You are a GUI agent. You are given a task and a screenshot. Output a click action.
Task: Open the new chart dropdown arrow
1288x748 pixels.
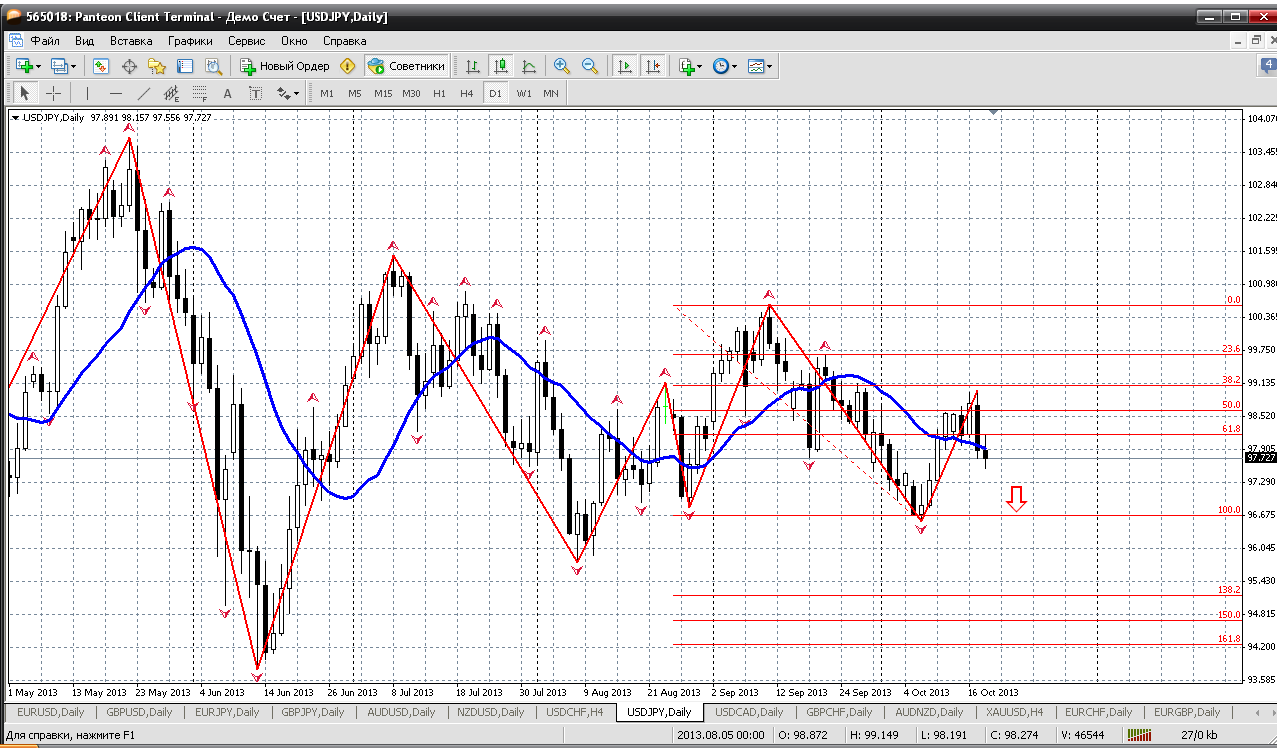click(x=38, y=66)
